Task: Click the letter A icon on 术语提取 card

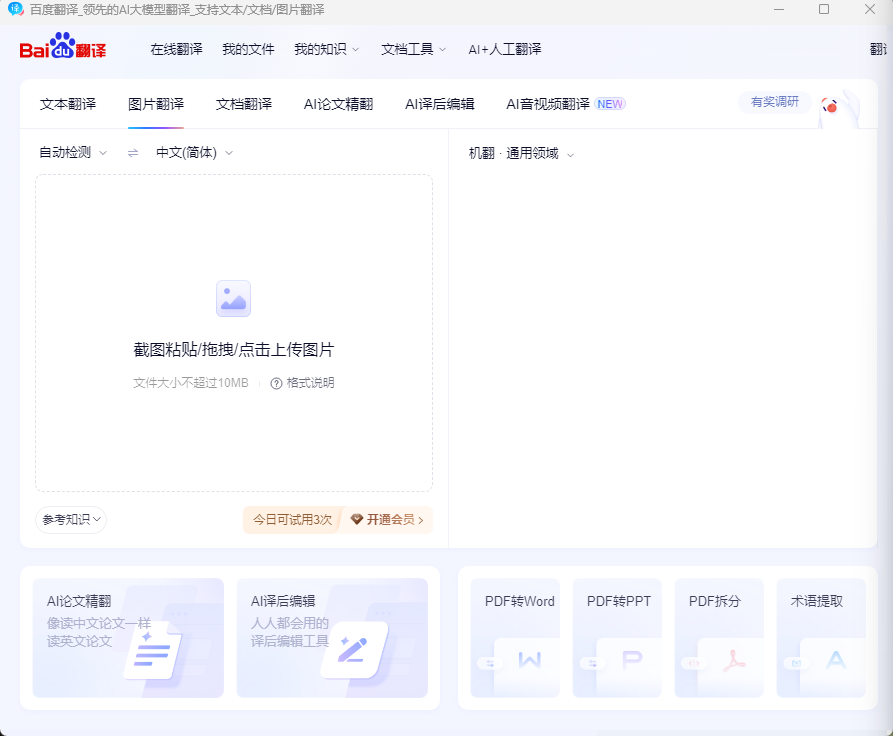Action: click(836, 660)
